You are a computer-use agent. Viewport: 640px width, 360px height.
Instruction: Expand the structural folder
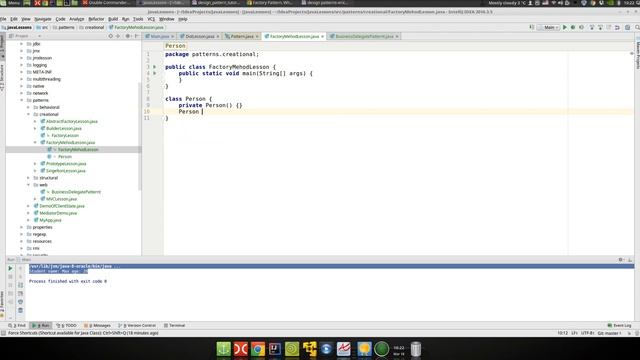29,178
